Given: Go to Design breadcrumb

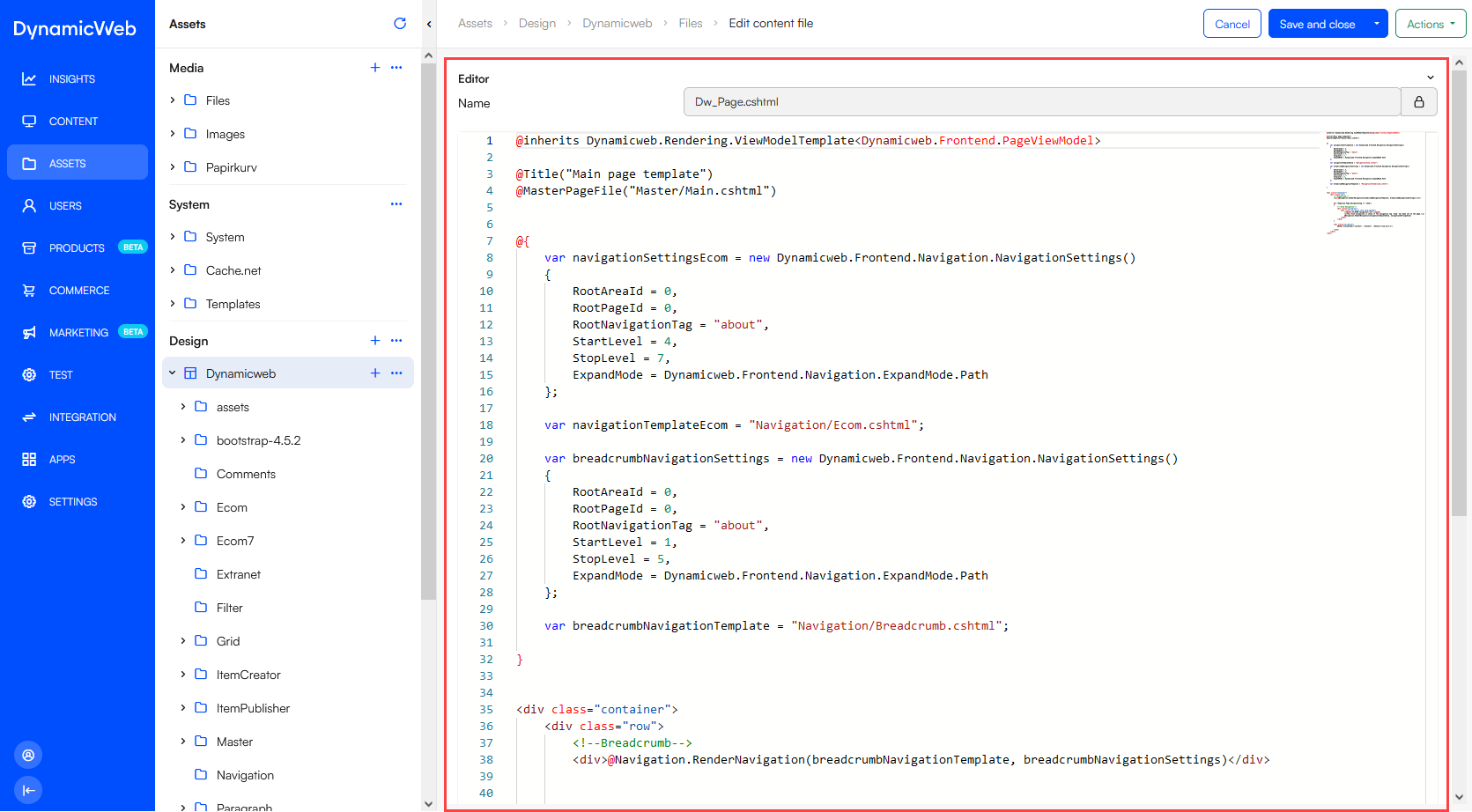Looking at the screenshot, I should click(537, 24).
